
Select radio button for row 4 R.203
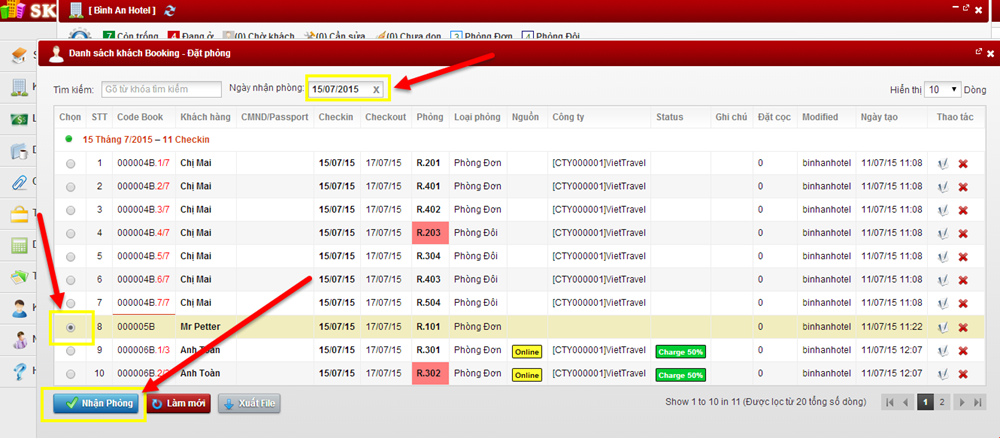pyautogui.click(x=70, y=233)
